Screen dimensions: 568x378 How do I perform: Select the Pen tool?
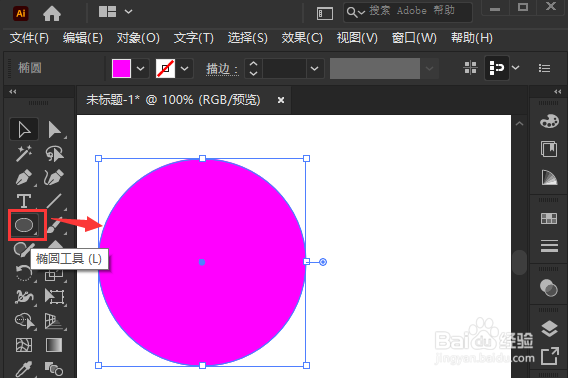pos(24,178)
